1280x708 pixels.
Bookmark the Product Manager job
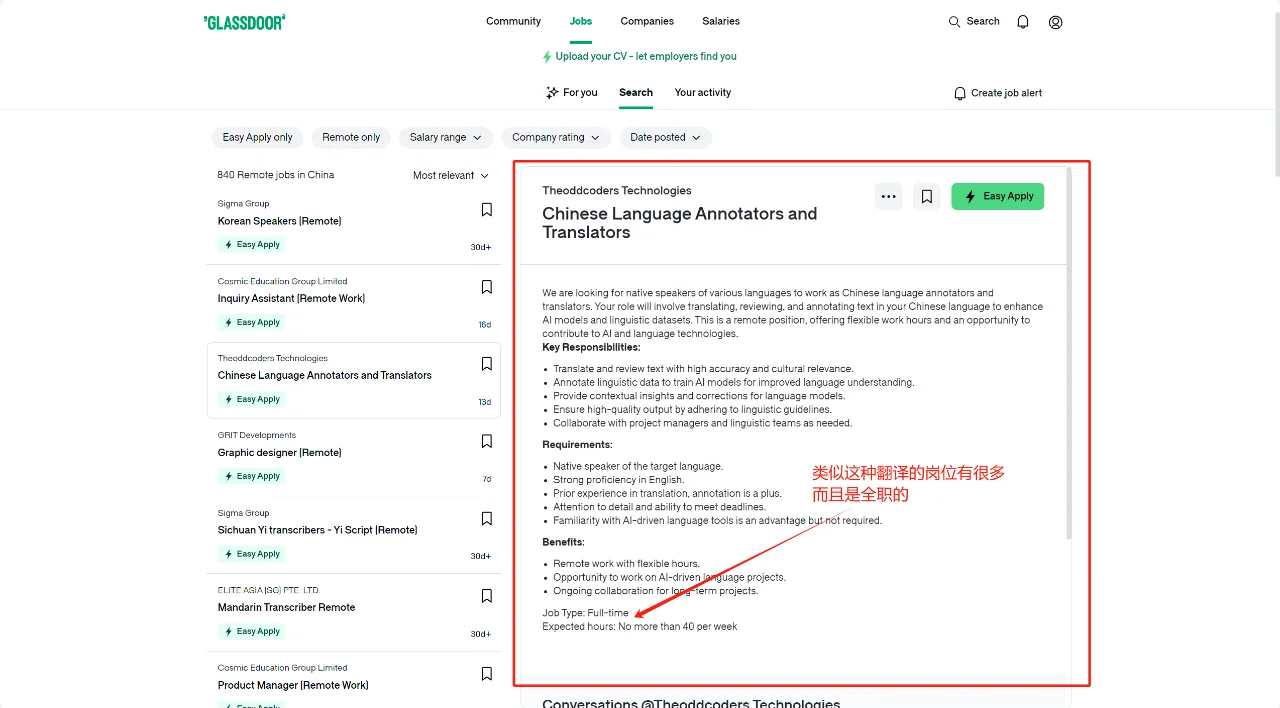pos(487,674)
